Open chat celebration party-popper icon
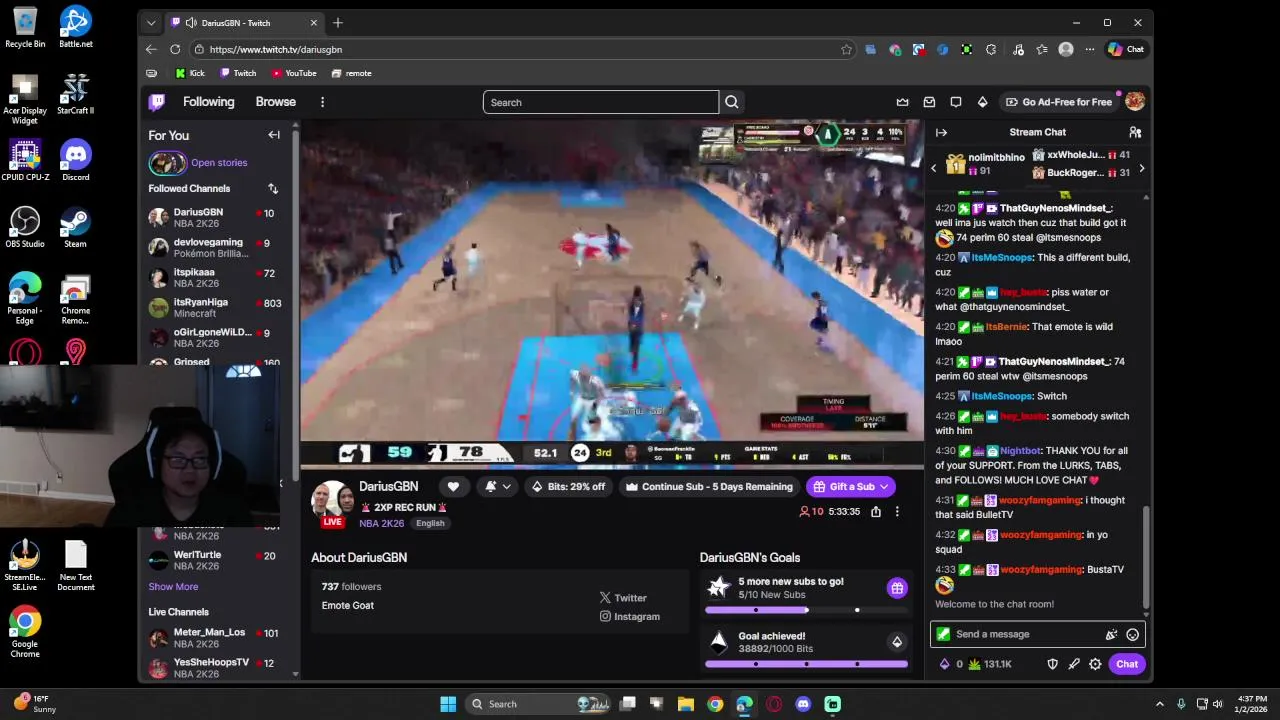Screen dimensions: 1280x720 click(x=1111, y=634)
